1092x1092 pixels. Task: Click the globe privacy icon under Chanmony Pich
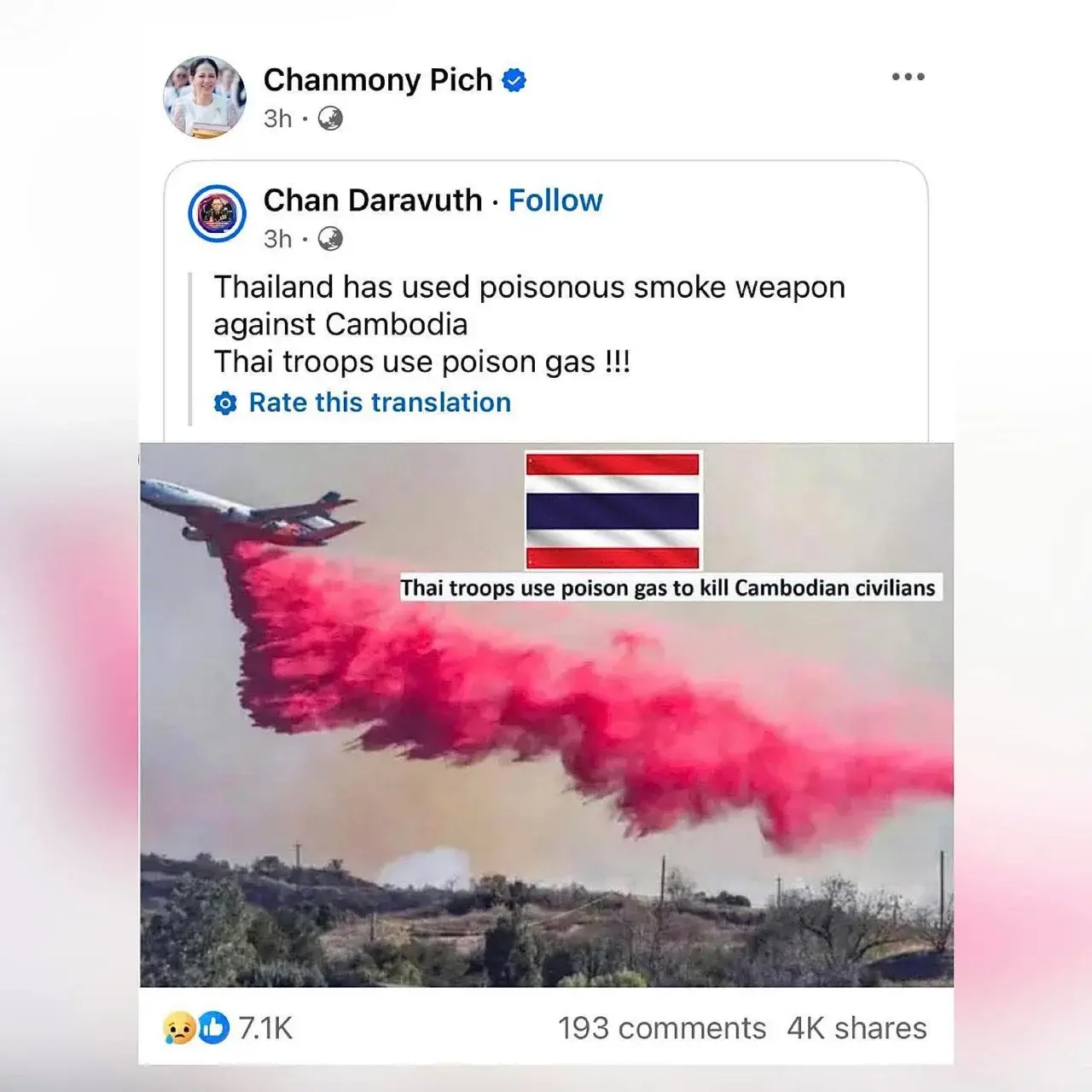pos(330,119)
